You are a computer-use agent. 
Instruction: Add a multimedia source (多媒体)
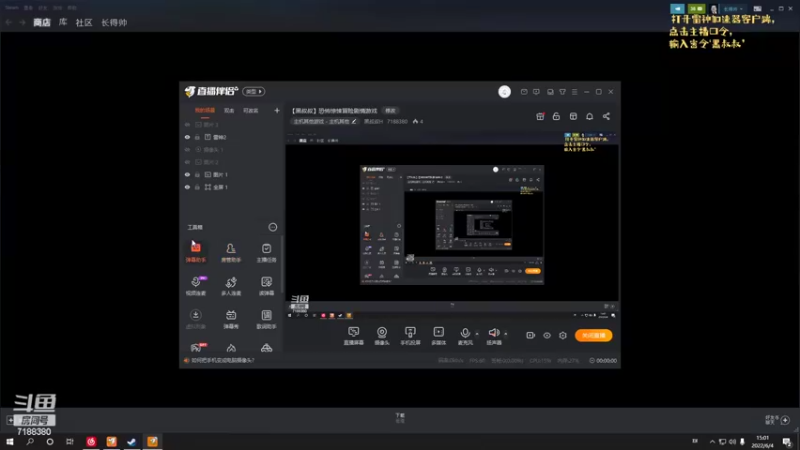[439, 336]
